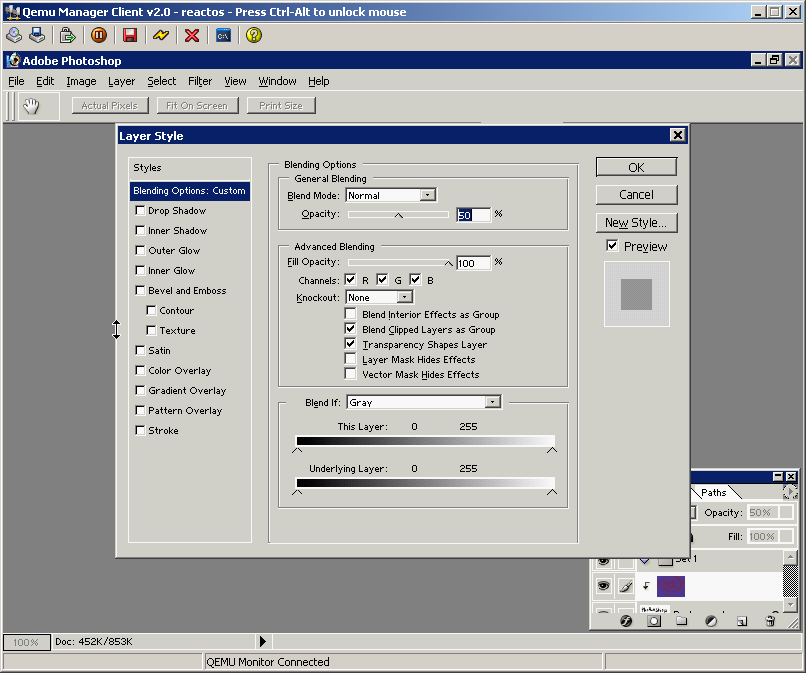806x673 pixels.
Task: Click the add layer style icon
Action: [x=626, y=621]
